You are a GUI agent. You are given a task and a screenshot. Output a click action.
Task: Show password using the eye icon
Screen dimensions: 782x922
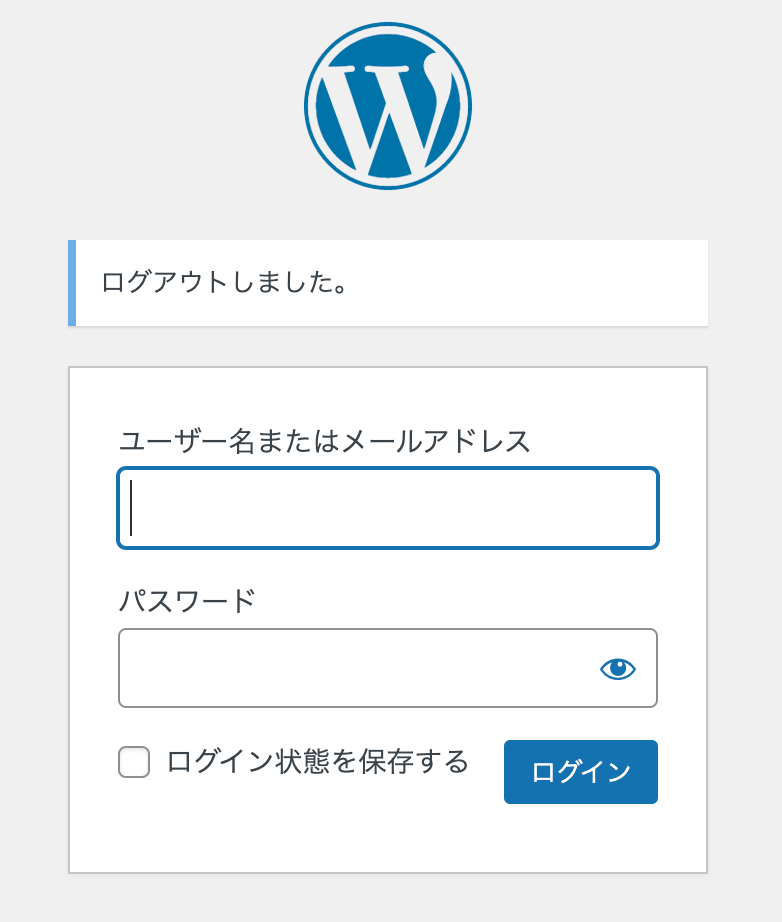coord(618,669)
